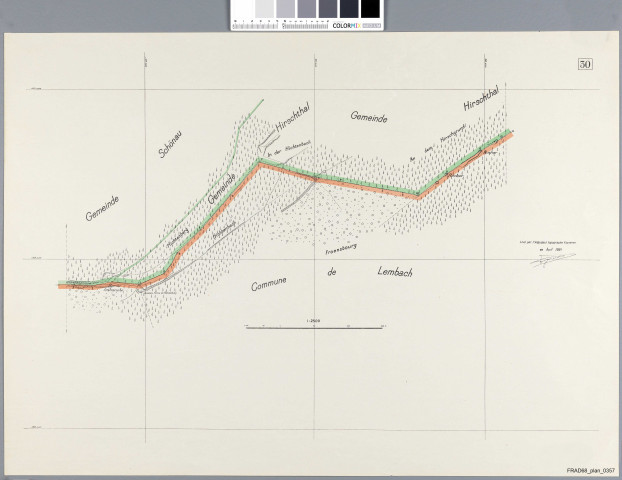Click the Gemeinde label at far left
The height and width of the screenshot is (480, 622).
(x=103, y=207)
